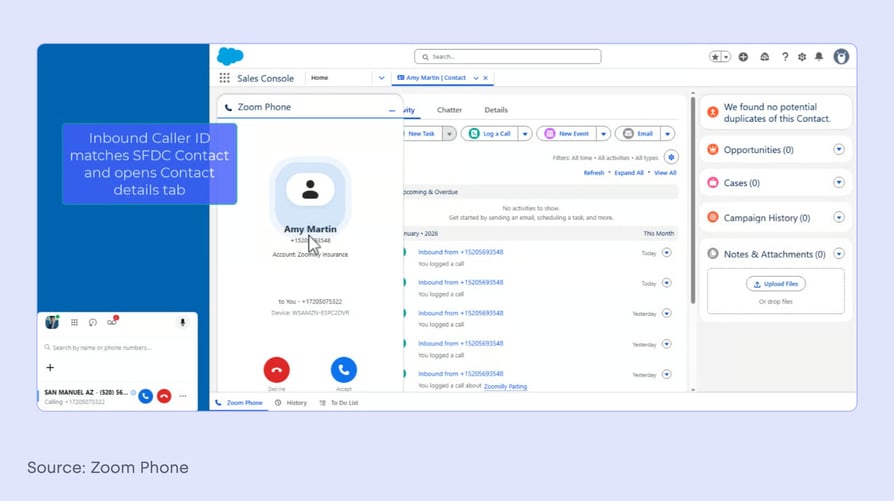Click the Salesforce global Search field
The height and width of the screenshot is (501, 894).
click(507, 56)
